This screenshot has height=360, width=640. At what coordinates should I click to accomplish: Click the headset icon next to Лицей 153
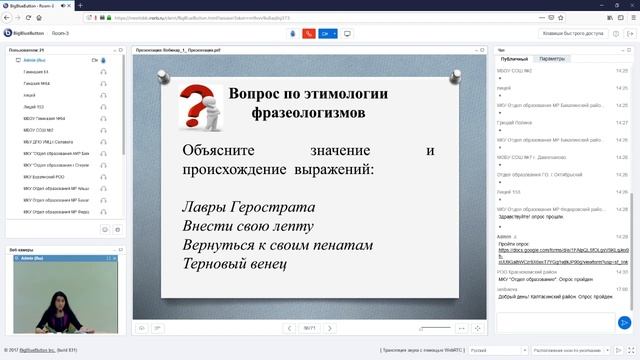[103, 107]
